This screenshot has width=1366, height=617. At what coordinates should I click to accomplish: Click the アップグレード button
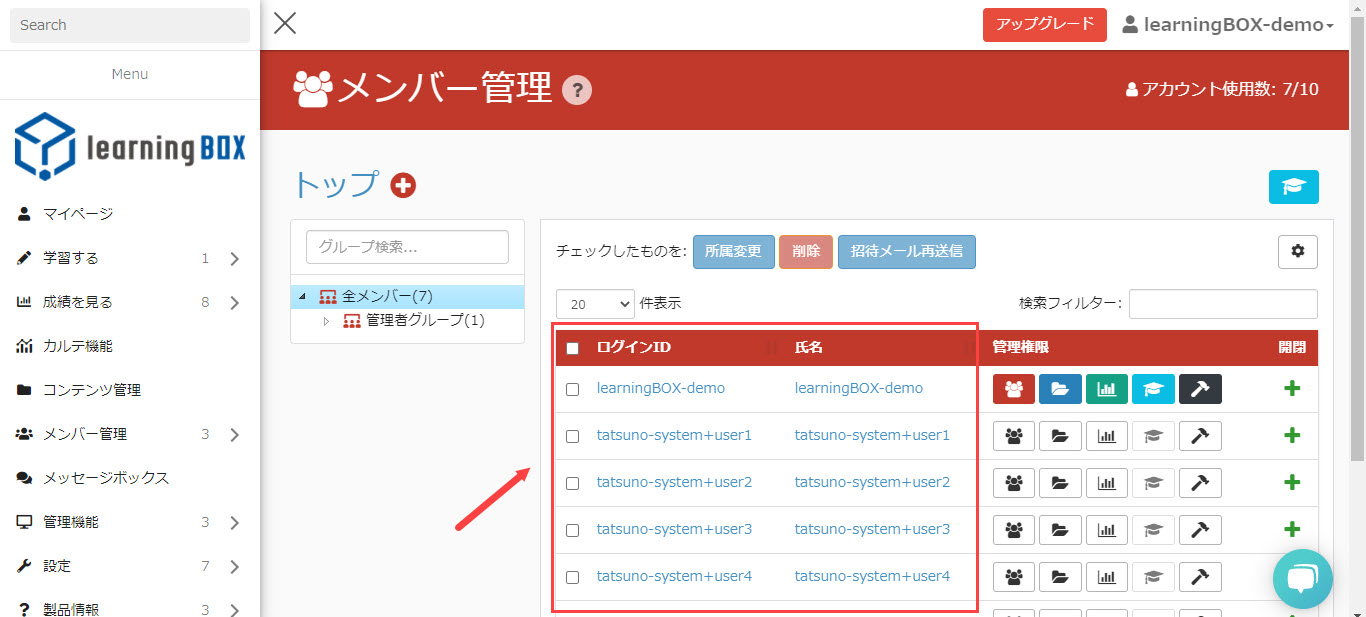(1044, 25)
